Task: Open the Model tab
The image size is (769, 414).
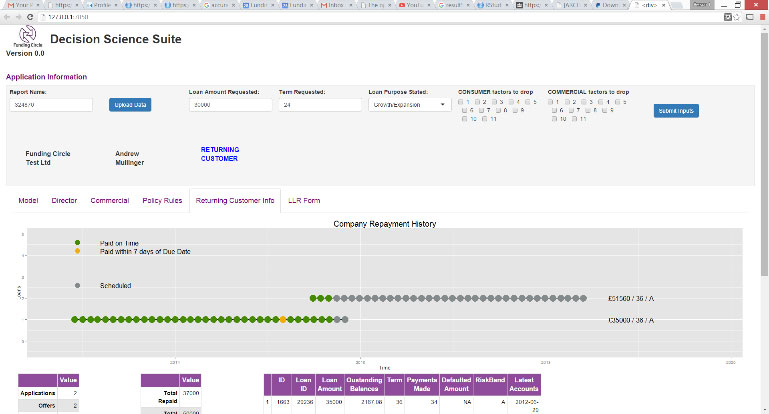Action: [x=28, y=201]
